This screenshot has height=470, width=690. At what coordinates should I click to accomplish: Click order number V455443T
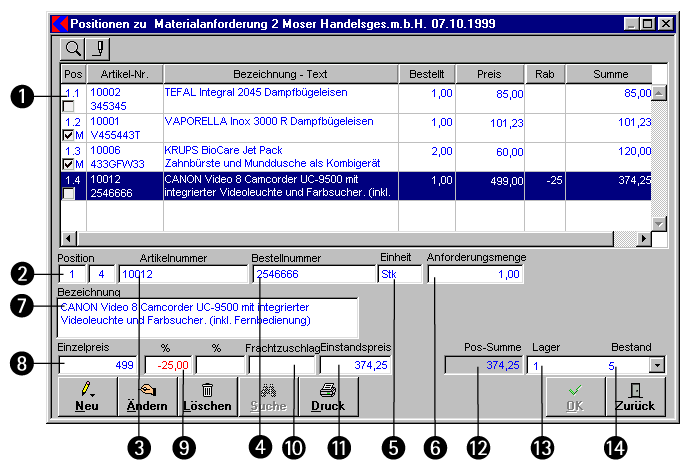115,136
